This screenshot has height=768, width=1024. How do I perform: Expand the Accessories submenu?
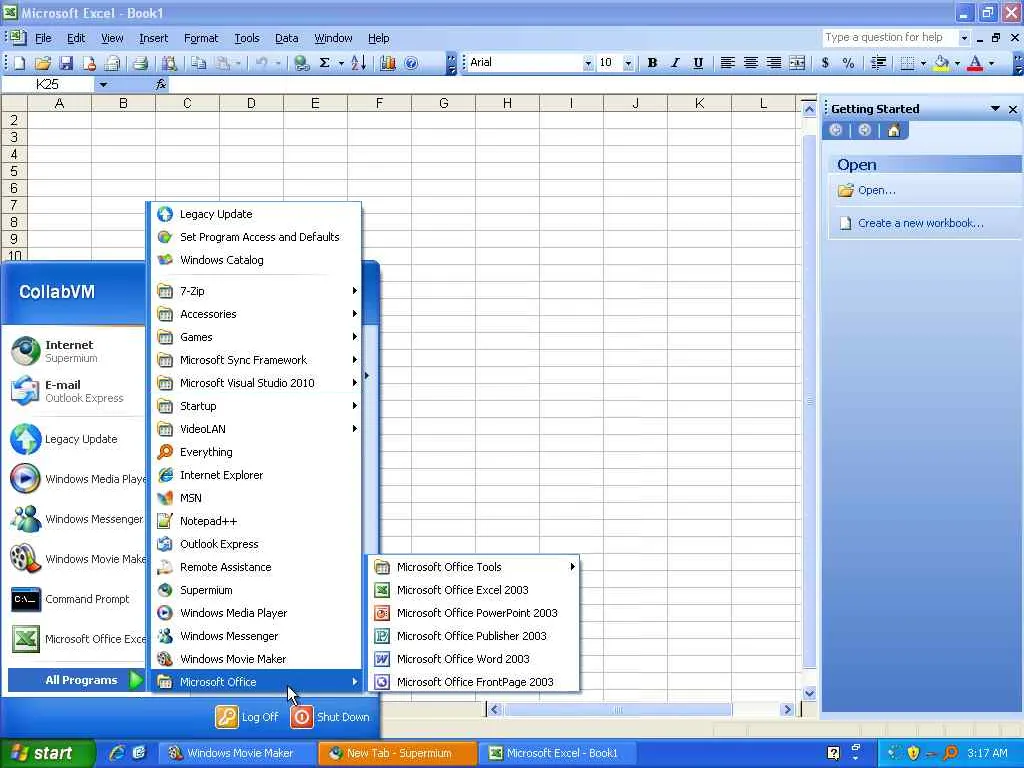(257, 313)
